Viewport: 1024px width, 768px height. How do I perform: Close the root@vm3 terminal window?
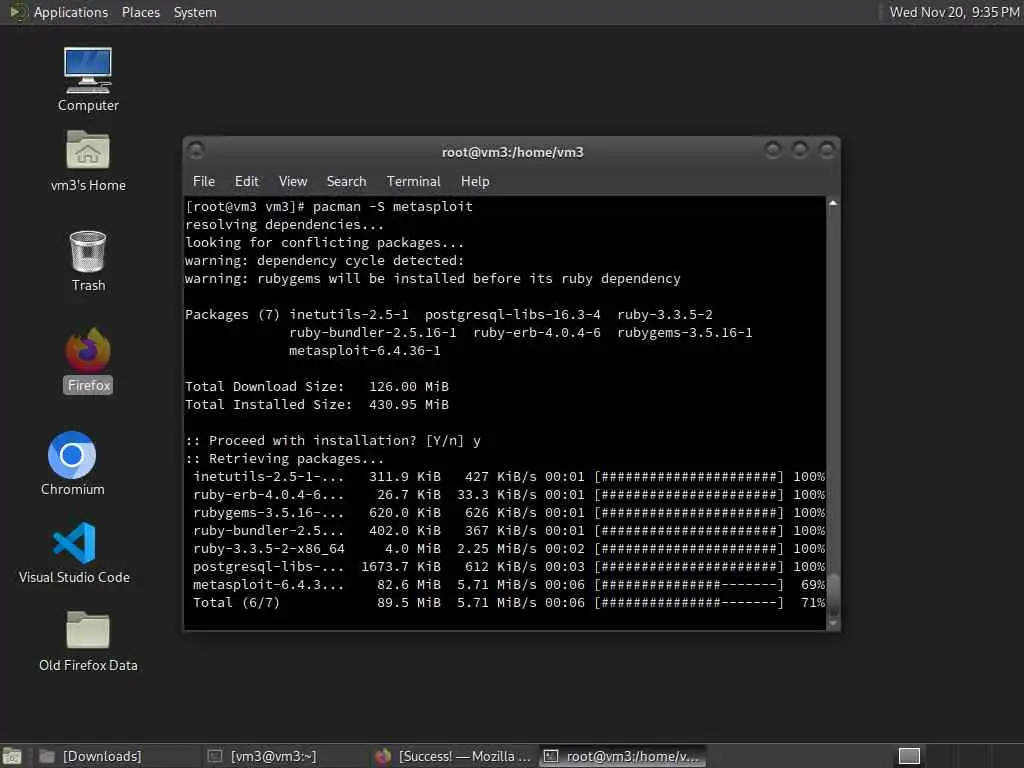[827, 150]
